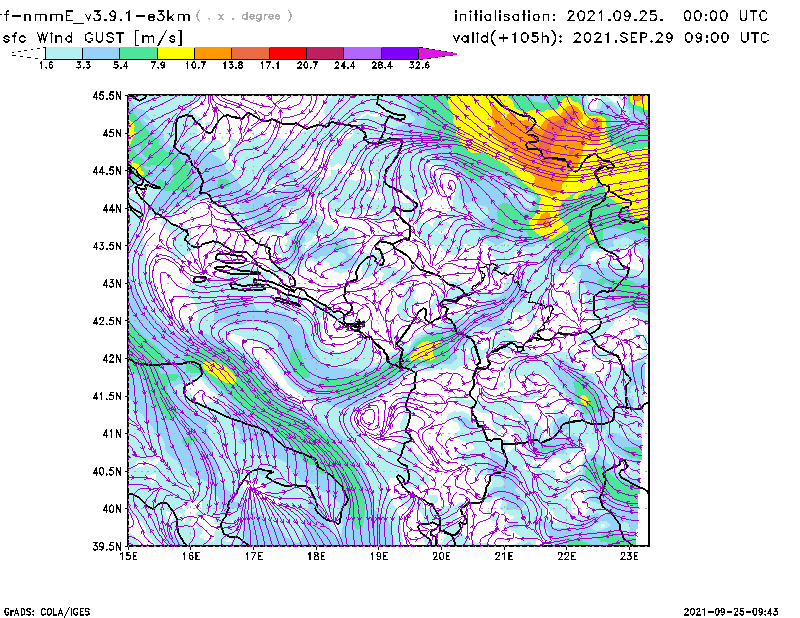Click the bright red 17.1–20.7 legend swatch

point(288,53)
